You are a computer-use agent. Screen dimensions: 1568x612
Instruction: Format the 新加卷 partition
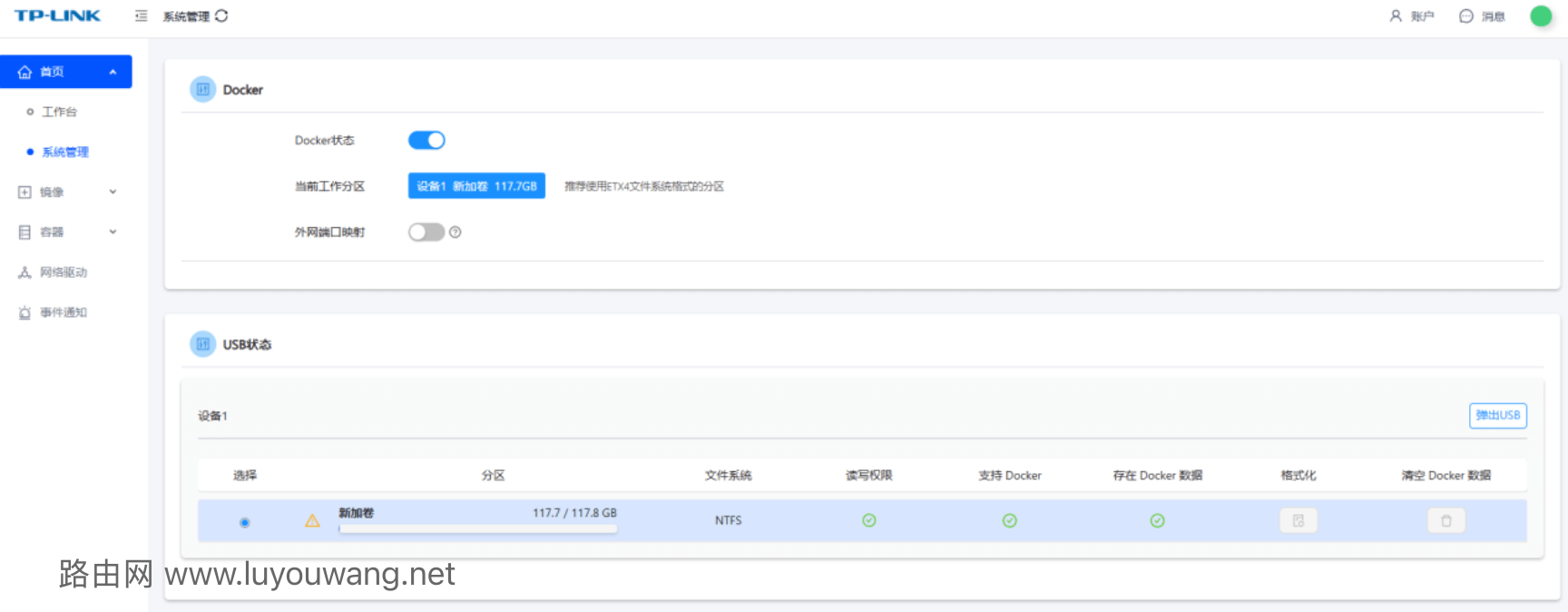1298,520
